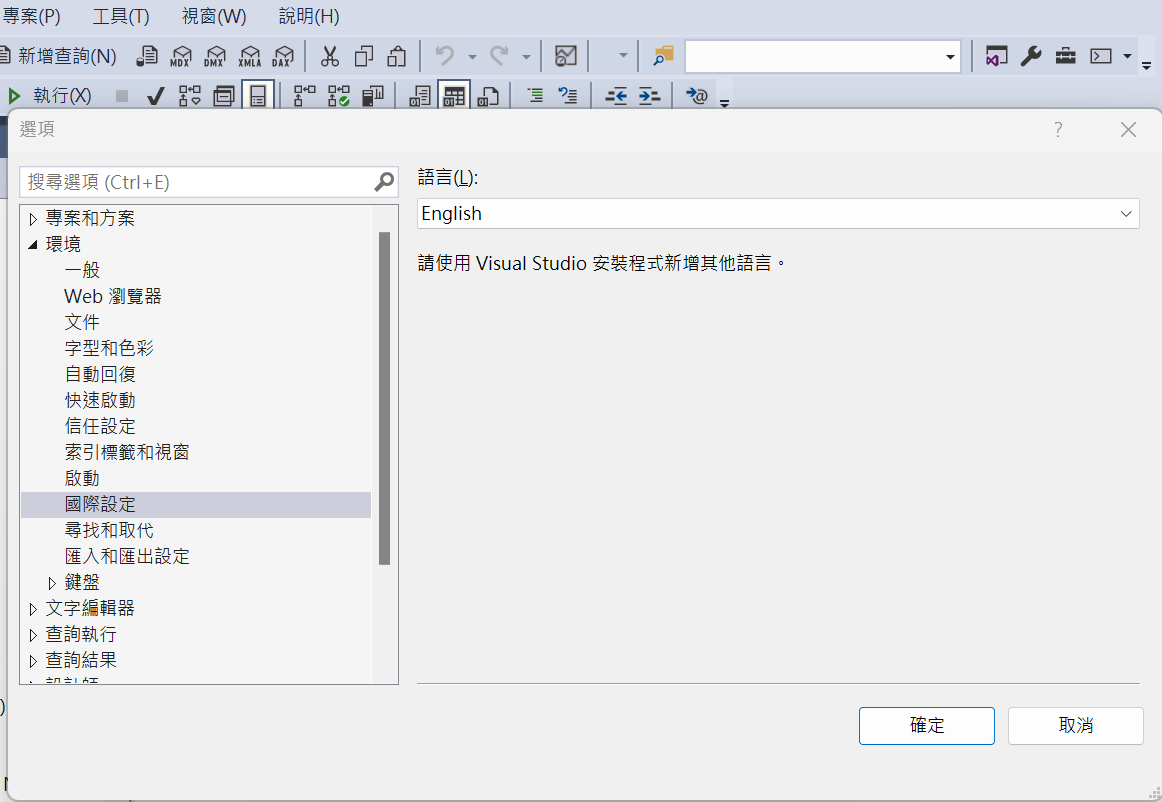Select 一般 under 環境
The height and width of the screenshot is (802, 1162).
click(x=82, y=270)
